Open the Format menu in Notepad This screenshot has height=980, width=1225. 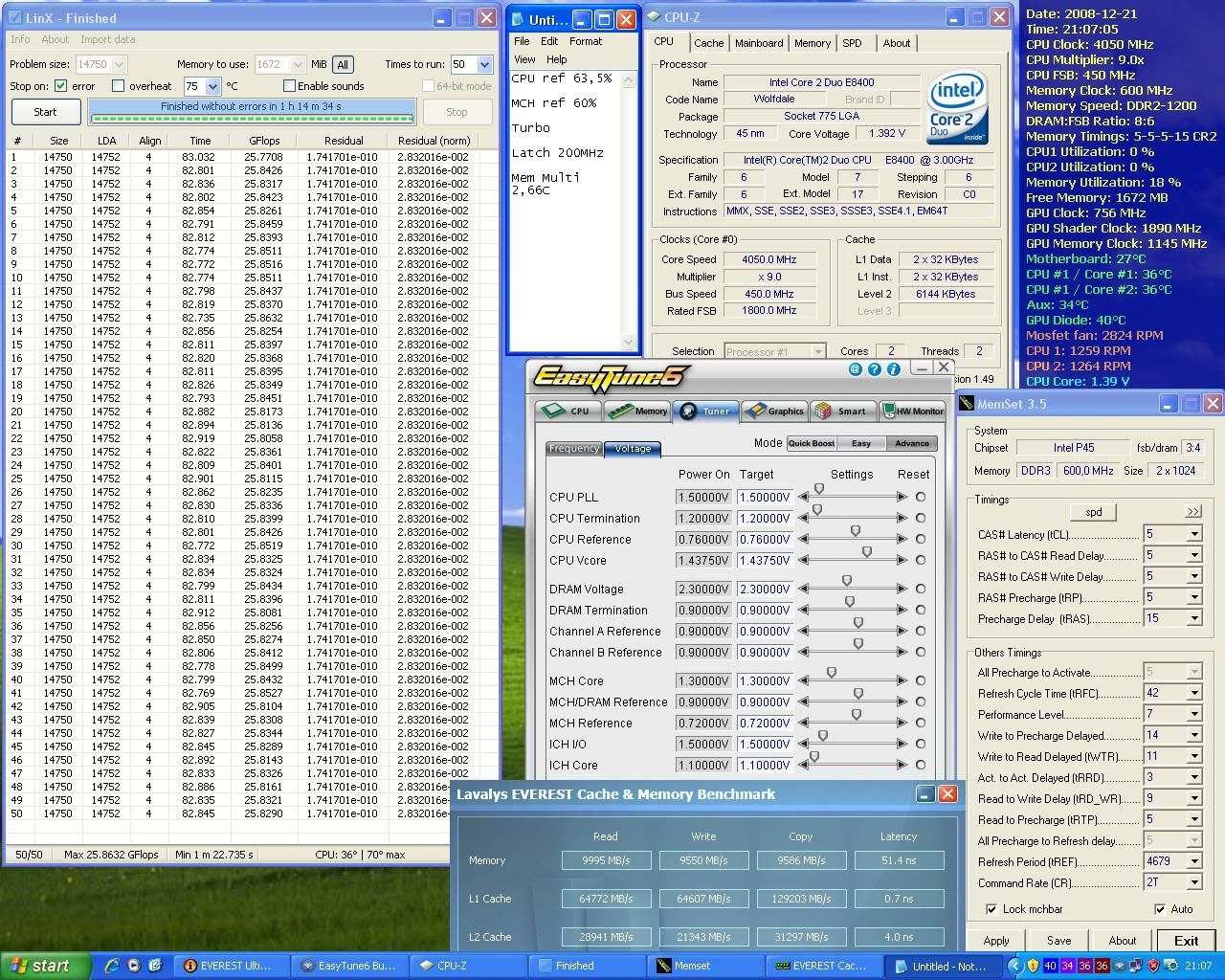click(586, 41)
